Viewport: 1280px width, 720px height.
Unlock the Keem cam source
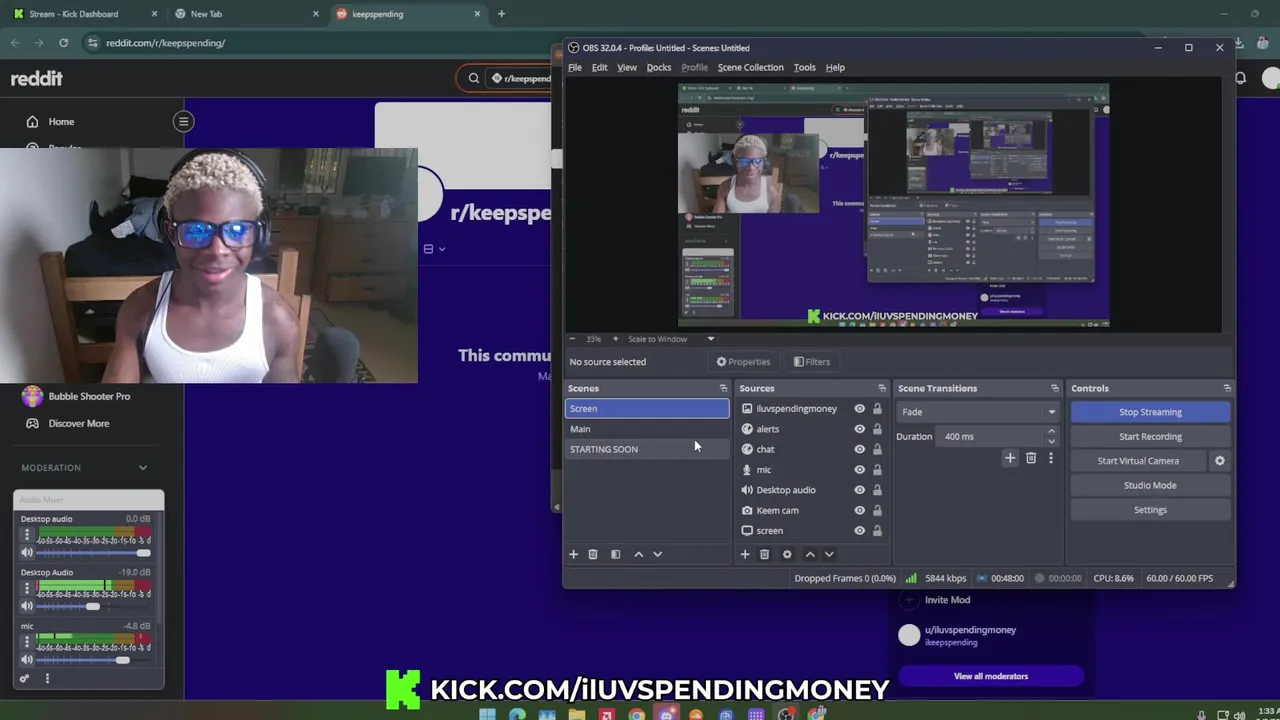[877, 510]
